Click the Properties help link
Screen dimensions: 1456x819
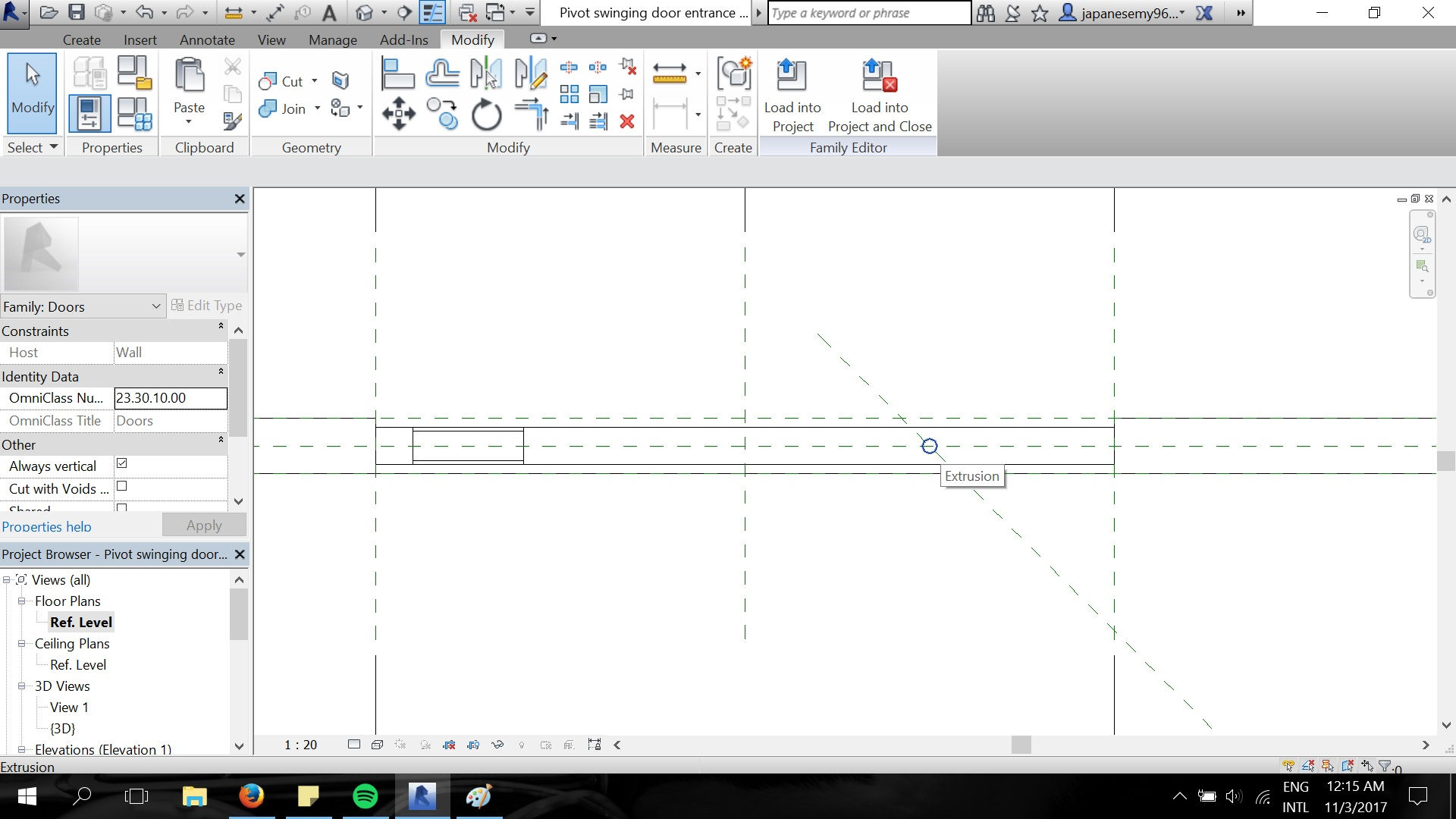(x=46, y=526)
